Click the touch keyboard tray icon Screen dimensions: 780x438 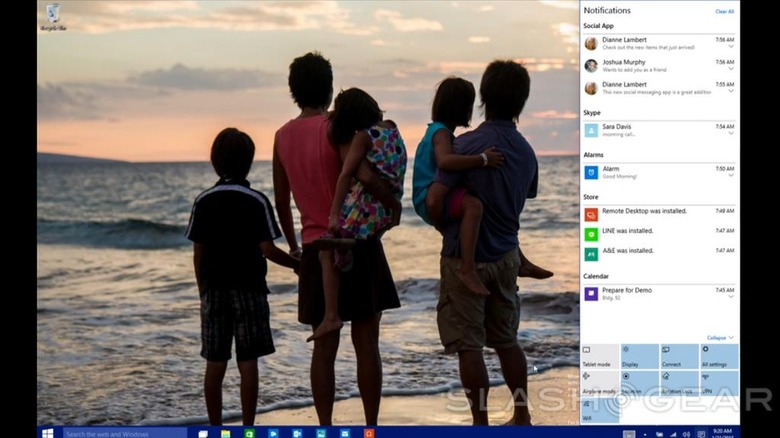pos(629,435)
